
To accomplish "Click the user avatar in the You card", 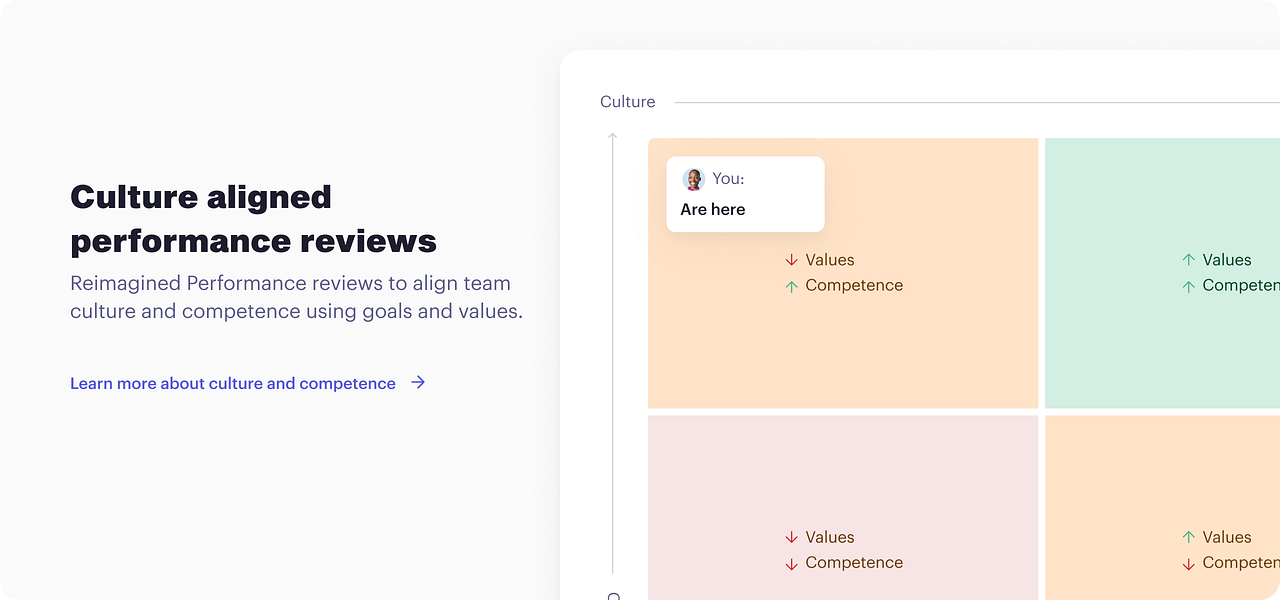I will (x=693, y=179).
